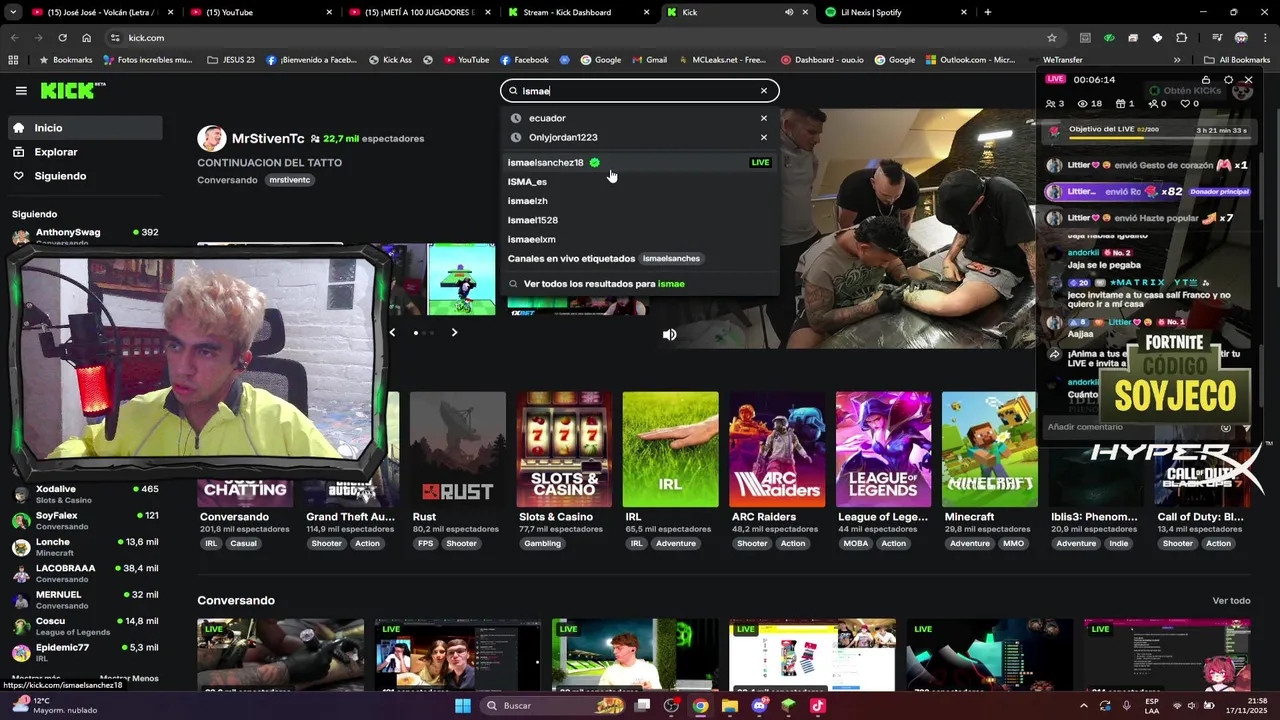This screenshot has height=720, width=1280.
Task: Reload the page
Action: coord(62,38)
